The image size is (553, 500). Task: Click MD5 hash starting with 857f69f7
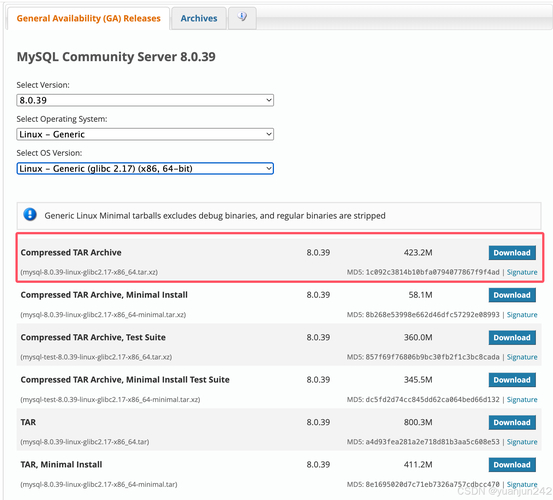pyautogui.click(x=432, y=357)
